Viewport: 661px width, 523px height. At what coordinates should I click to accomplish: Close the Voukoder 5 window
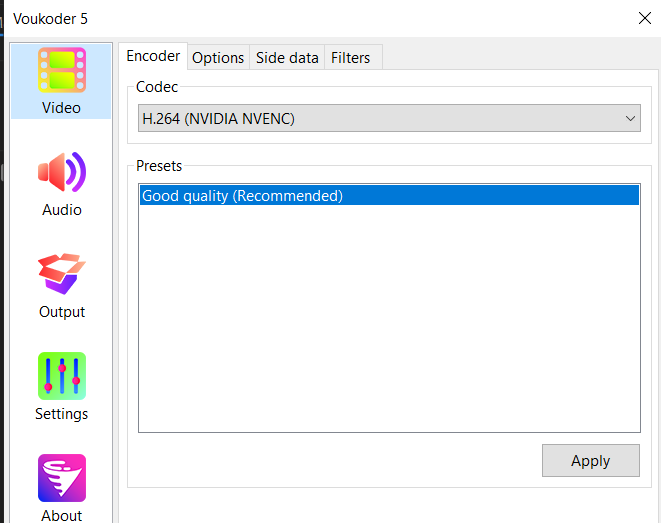644,17
